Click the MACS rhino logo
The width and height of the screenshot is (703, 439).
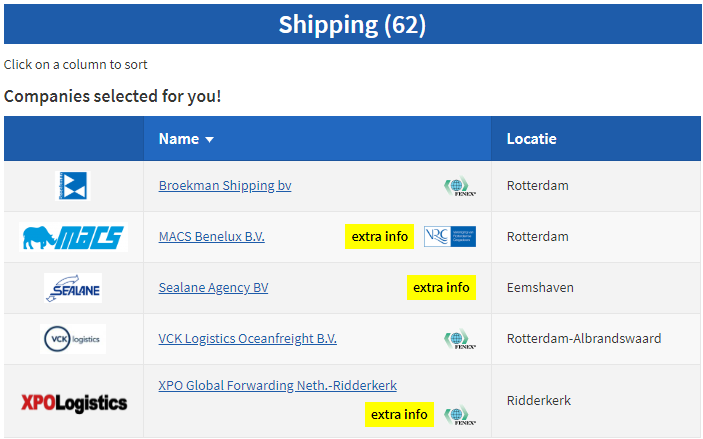tap(74, 237)
